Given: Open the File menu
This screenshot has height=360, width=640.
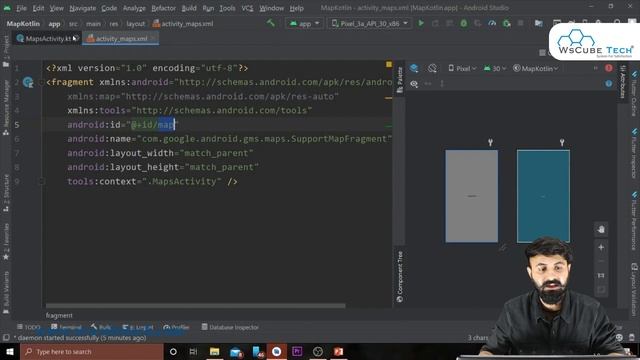Looking at the screenshot, I should pyautogui.click(x=21, y=8).
